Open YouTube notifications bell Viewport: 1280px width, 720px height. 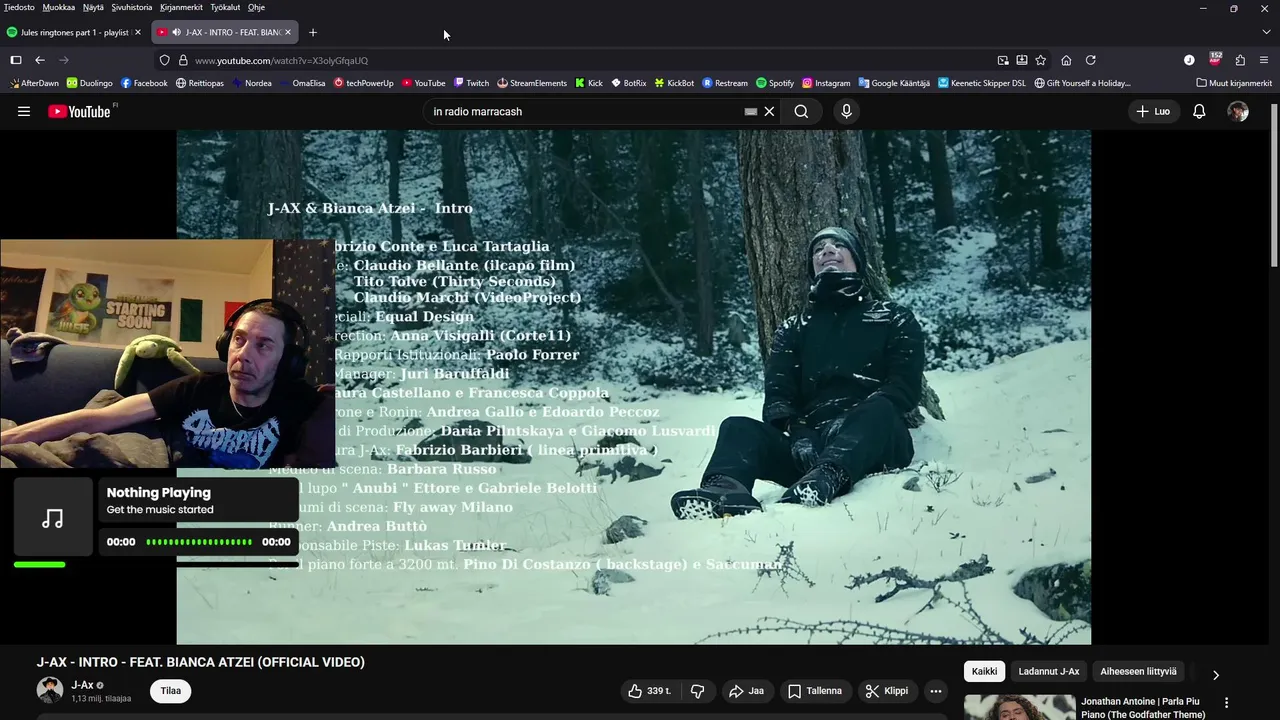1199,112
